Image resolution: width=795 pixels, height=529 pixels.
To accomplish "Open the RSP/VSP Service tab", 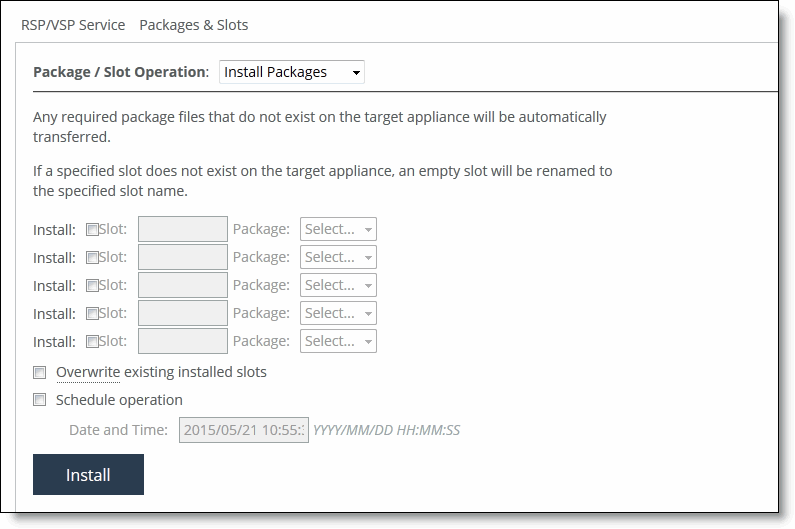I will click(x=73, y=25).
